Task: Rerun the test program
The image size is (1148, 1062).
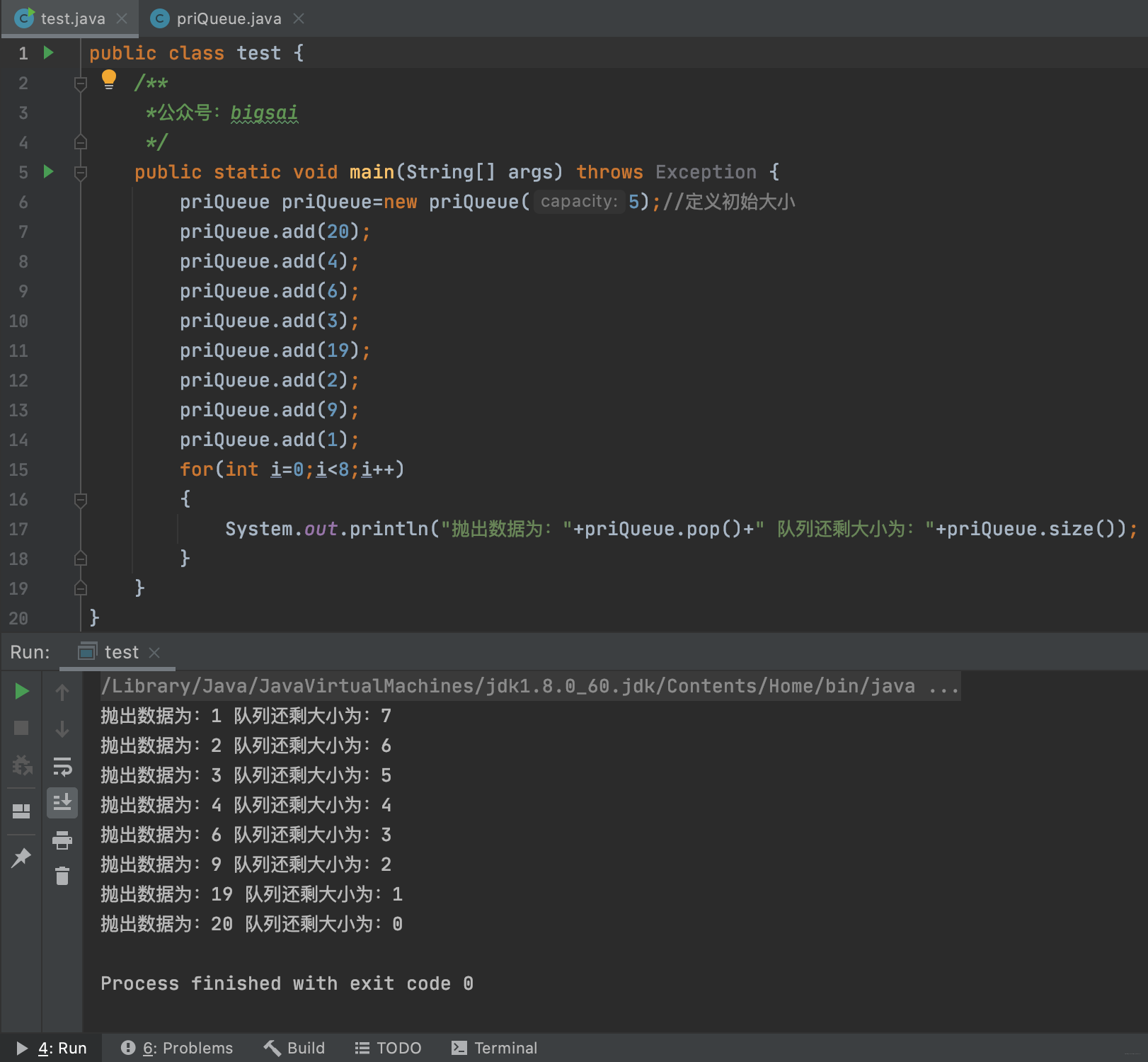Action: [x=22, y=691]
